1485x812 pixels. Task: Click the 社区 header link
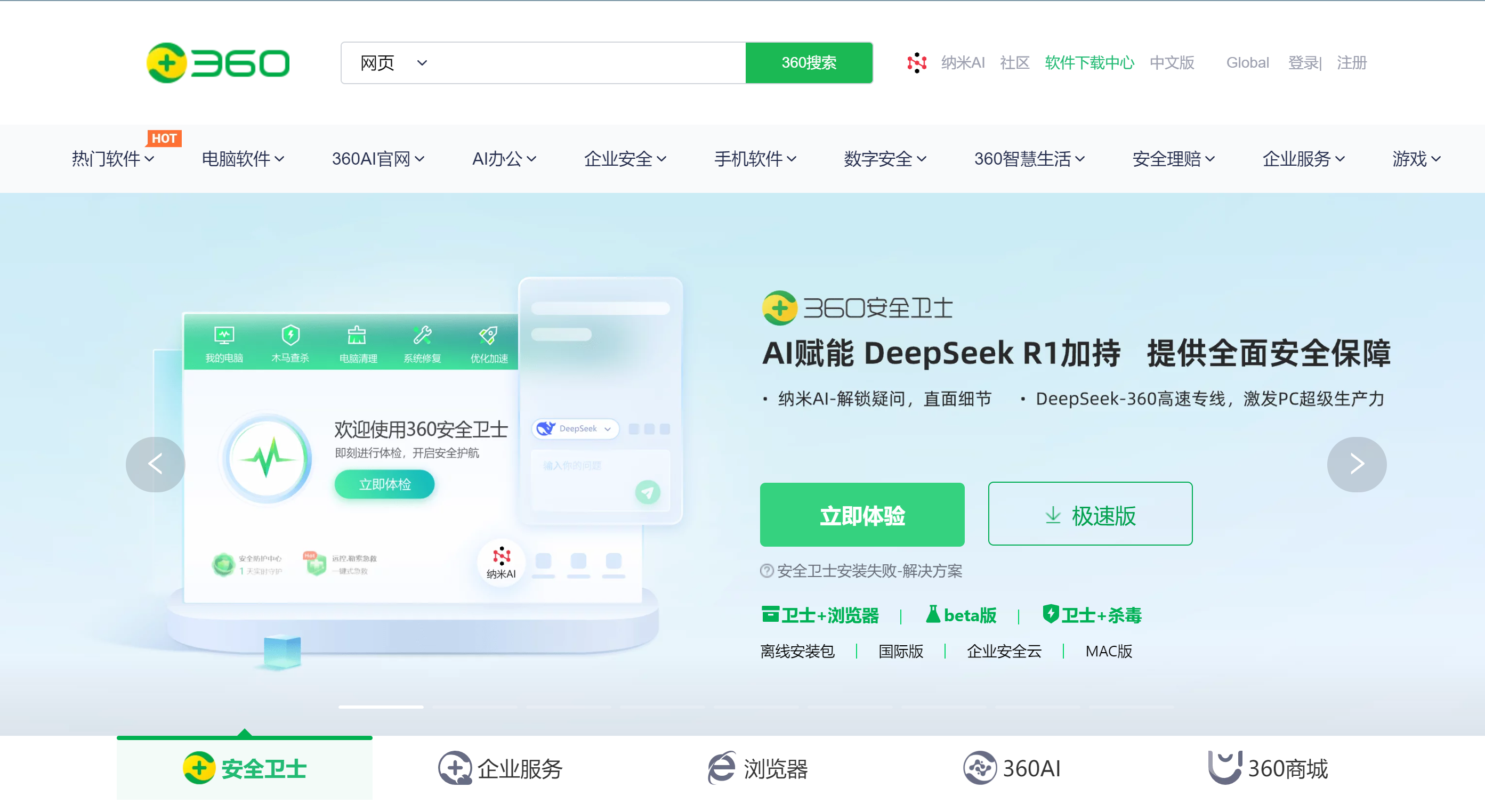(x=1014, y=62)
